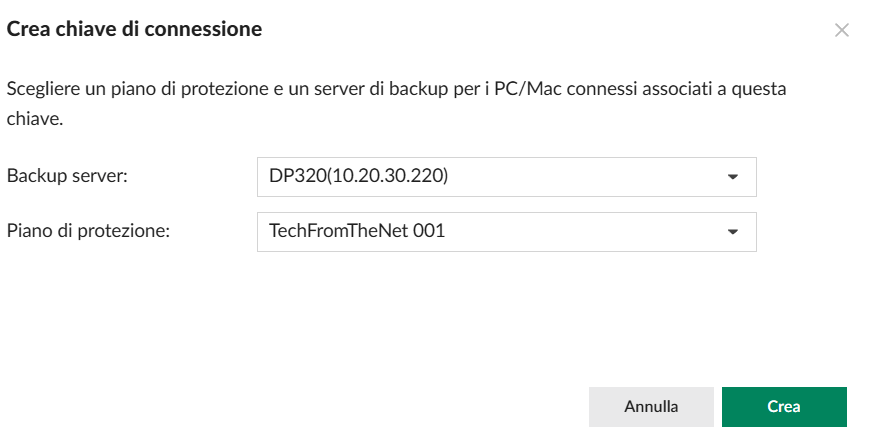This screenshot has width=870, height=441.
Task: Cancel key creation with Annulla
Action: [651, 407]
